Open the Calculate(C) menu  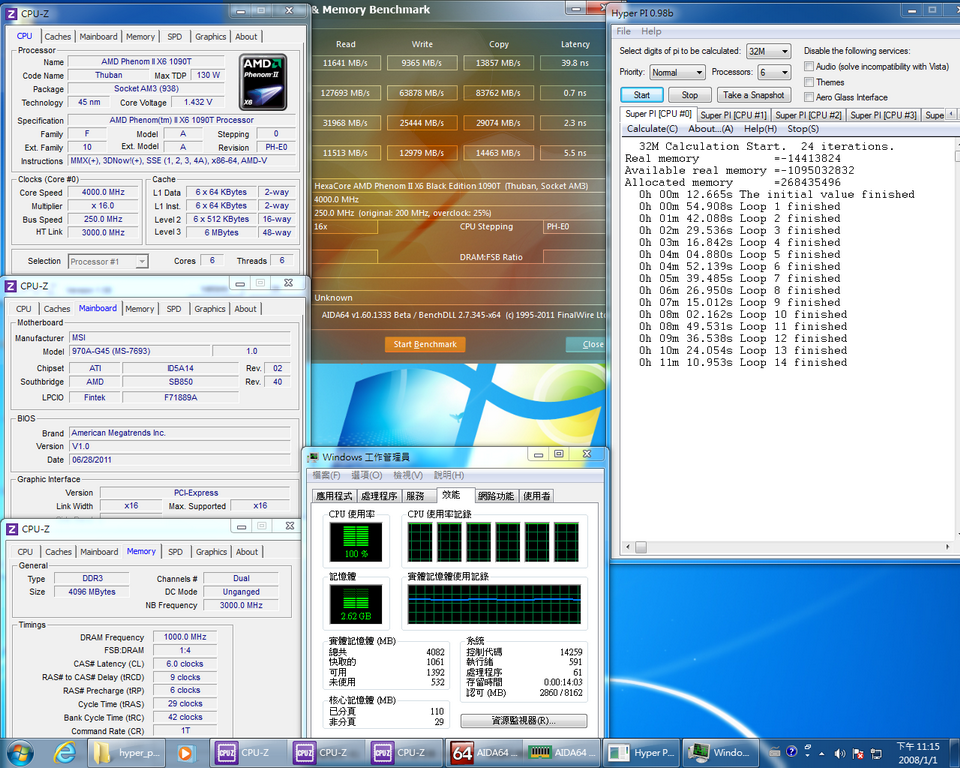click(652, 129)
